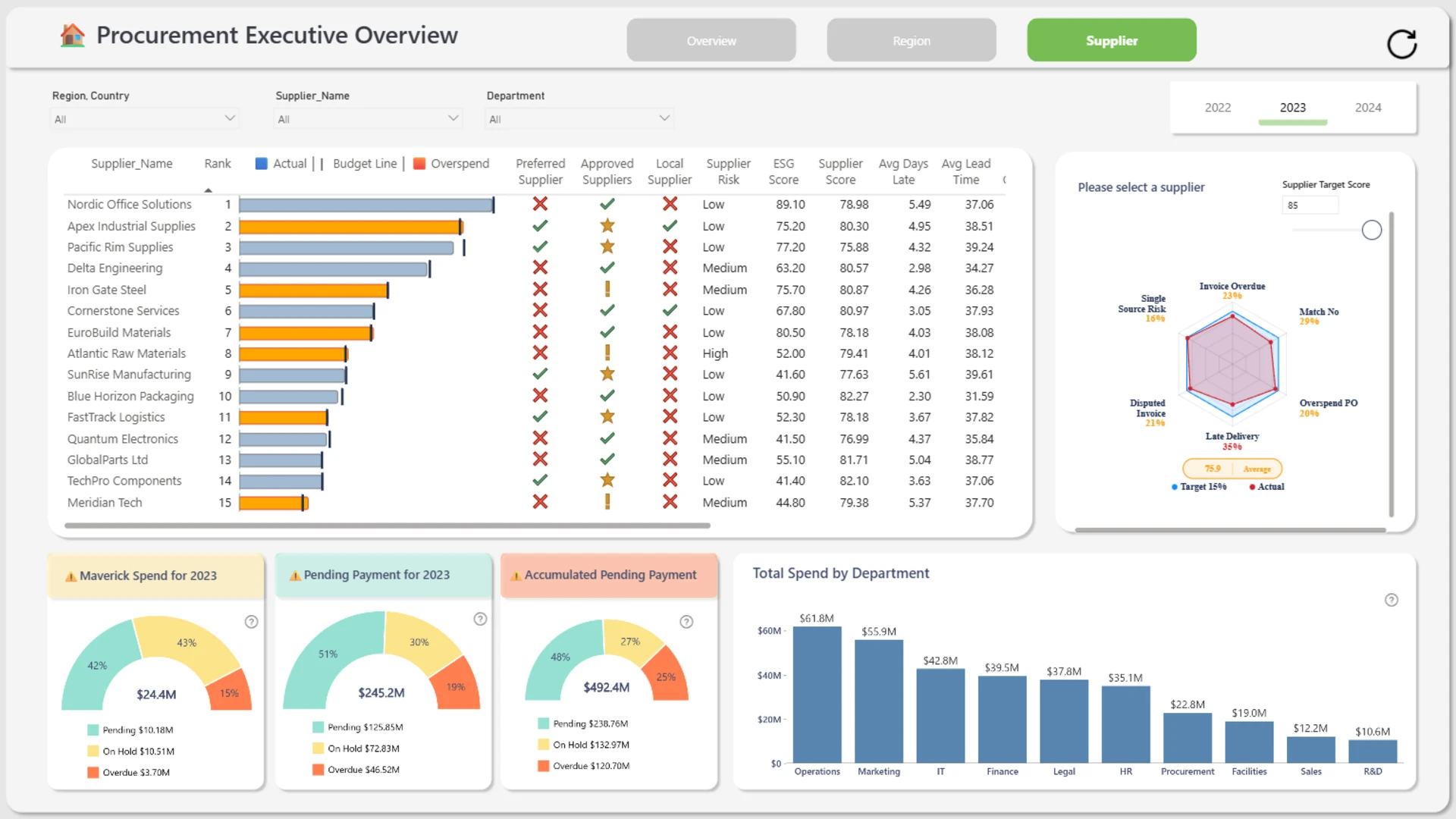Click Approved Suppliers exclamation for Atlantic Raw Materials
Viewport: 1456px width, 819px height.
607,353
